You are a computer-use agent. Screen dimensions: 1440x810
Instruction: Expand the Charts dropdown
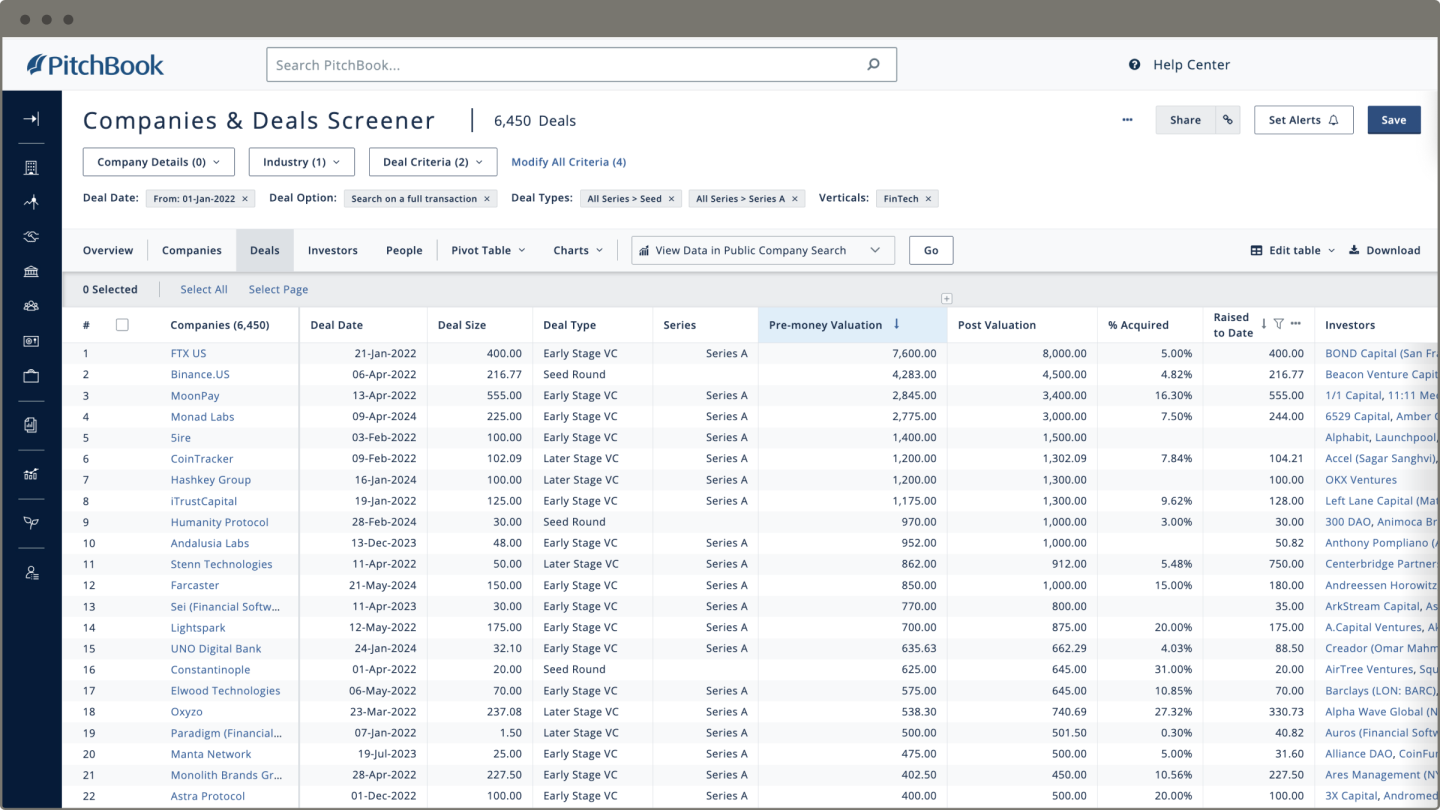pos(578,250)
